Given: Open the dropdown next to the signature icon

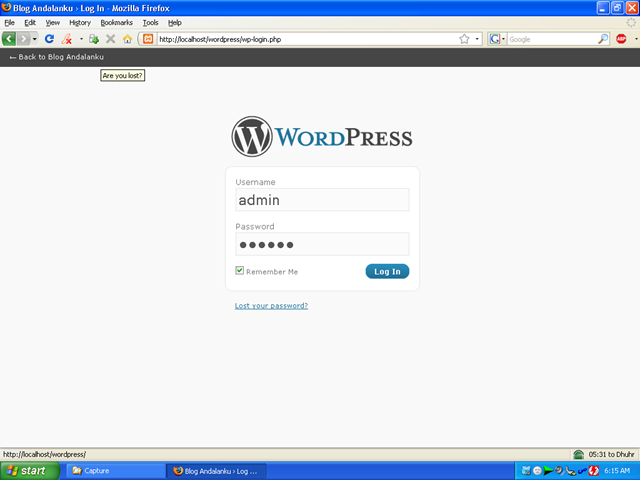Looking at the screenshot, I should click(81, 39).
